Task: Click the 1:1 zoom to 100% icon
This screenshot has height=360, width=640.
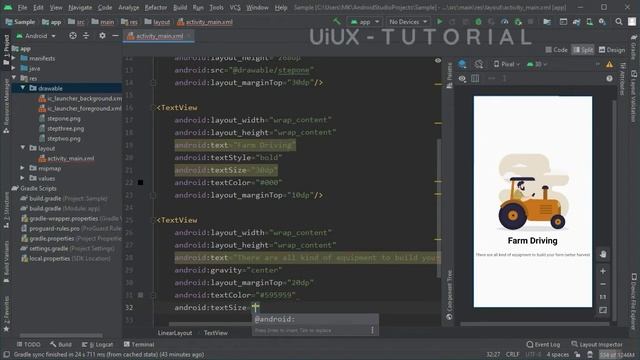Action: (x=603, y=297)
